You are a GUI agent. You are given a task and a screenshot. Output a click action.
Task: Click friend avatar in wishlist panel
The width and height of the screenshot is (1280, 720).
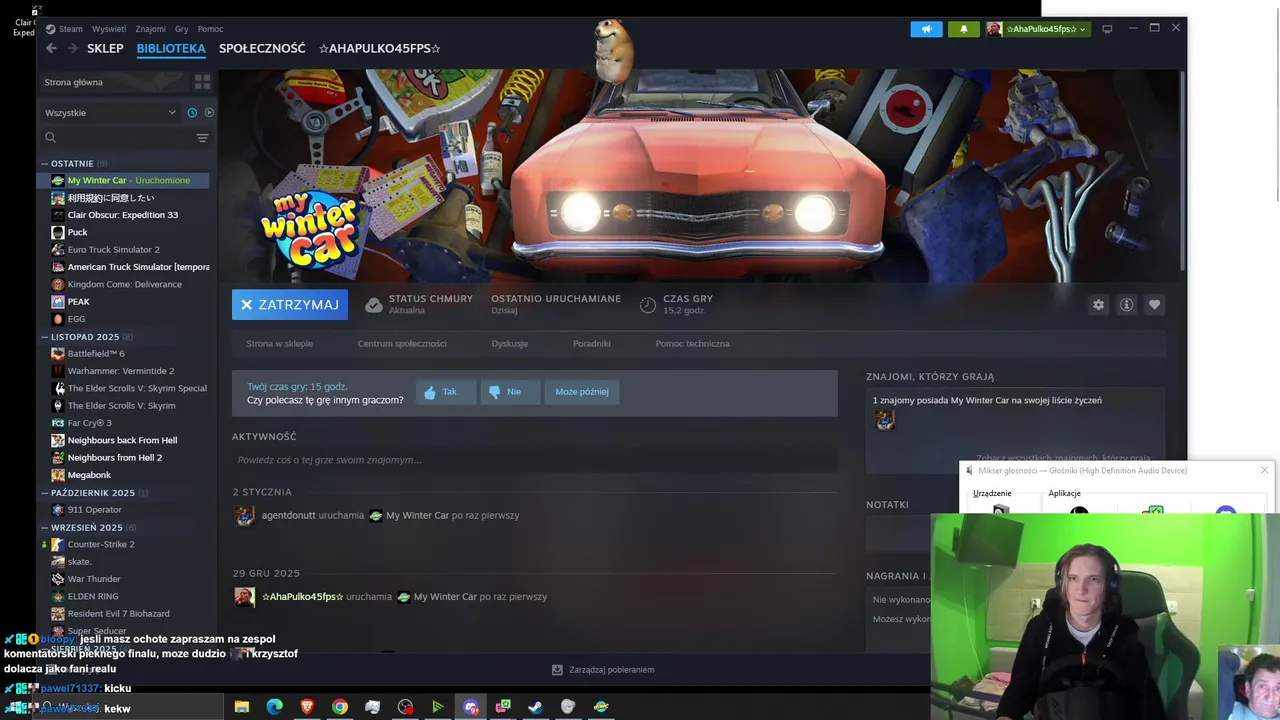885,421
